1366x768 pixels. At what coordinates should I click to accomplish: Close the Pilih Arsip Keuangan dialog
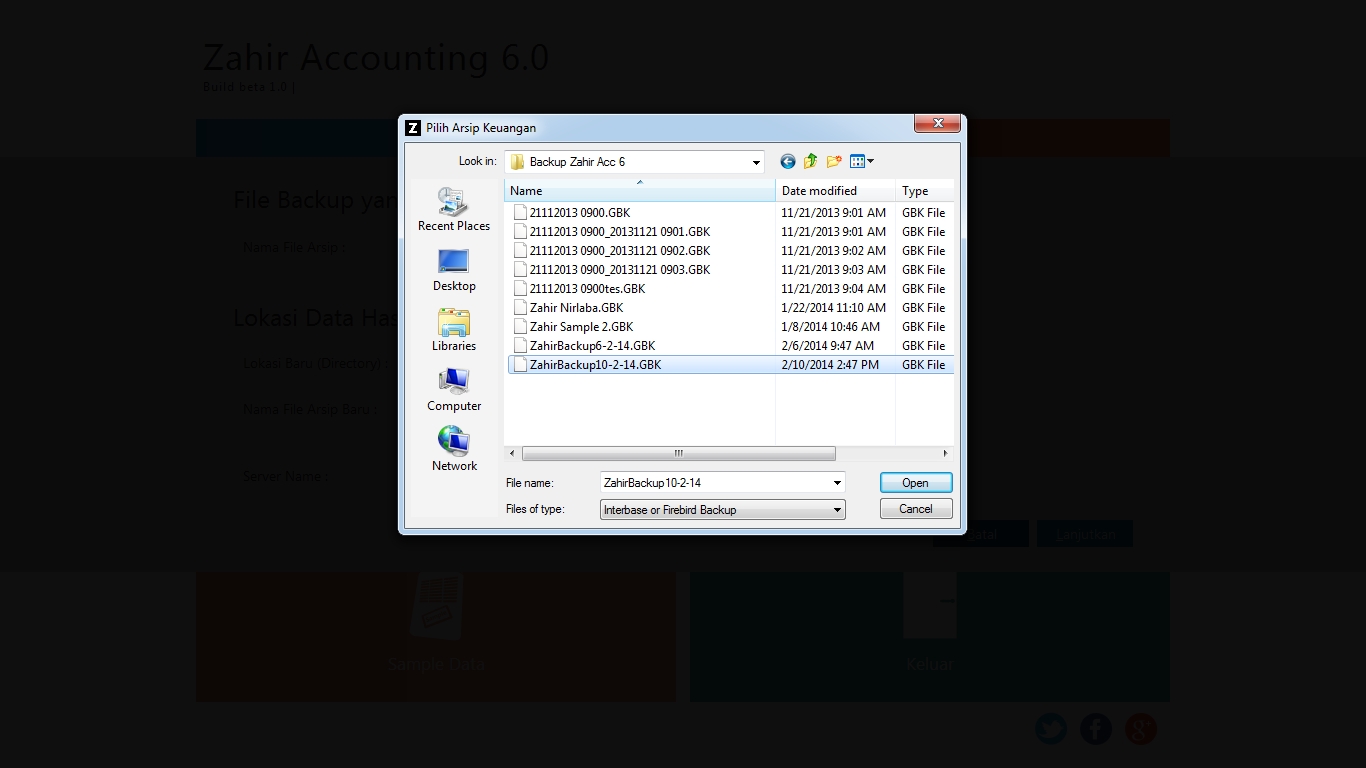click(x=938, y=123)
